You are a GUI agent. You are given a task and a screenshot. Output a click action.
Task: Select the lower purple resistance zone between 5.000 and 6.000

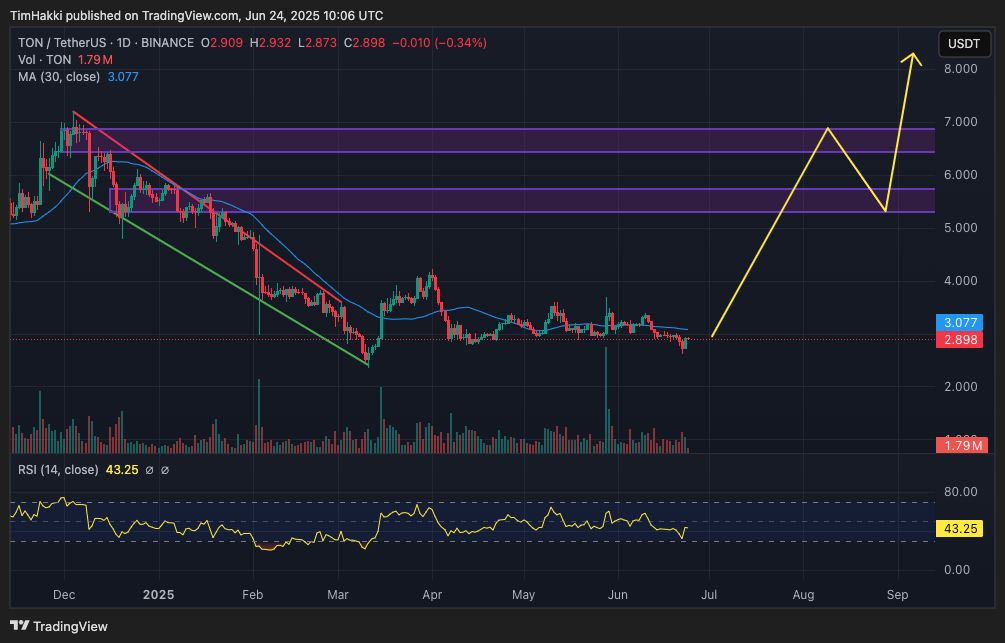click(522, 201)
